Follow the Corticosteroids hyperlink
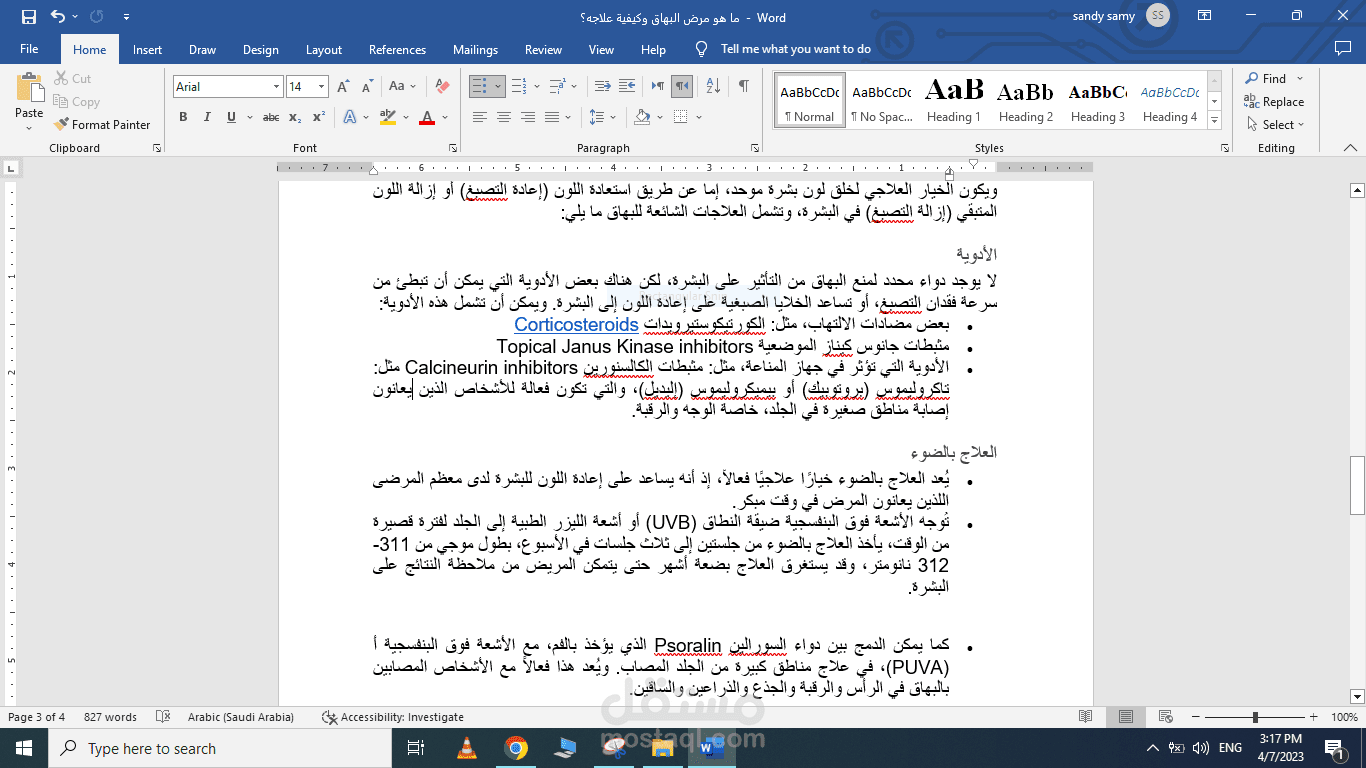1366x768 pixels. (x=576, y=324)
